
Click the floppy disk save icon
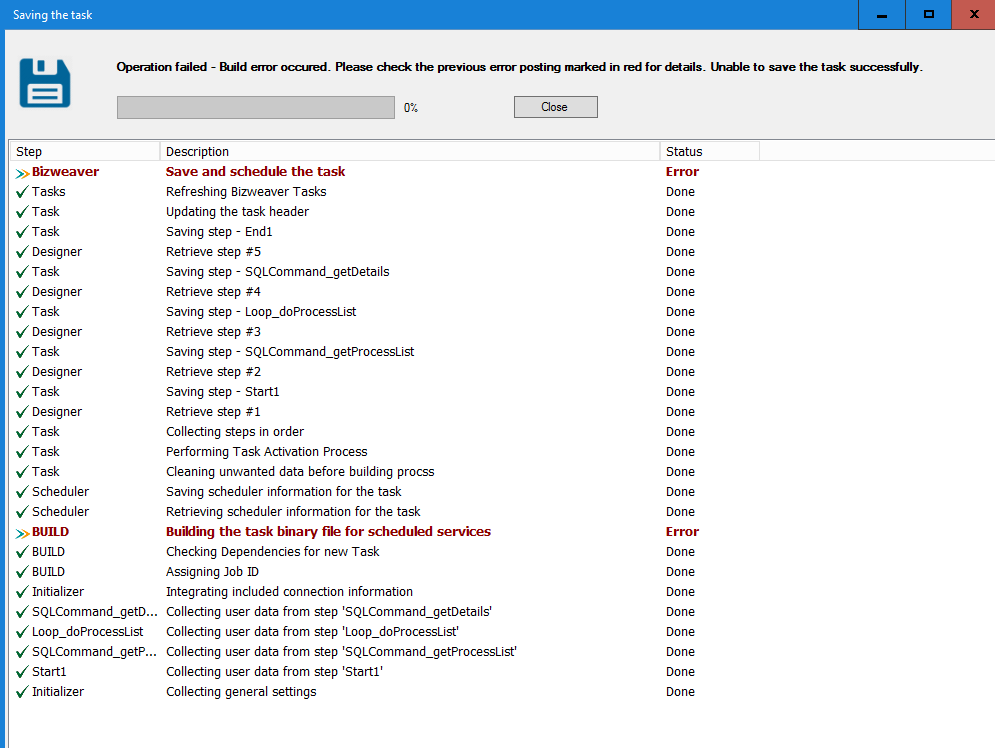pyautogui.click(x=44, y=83)
